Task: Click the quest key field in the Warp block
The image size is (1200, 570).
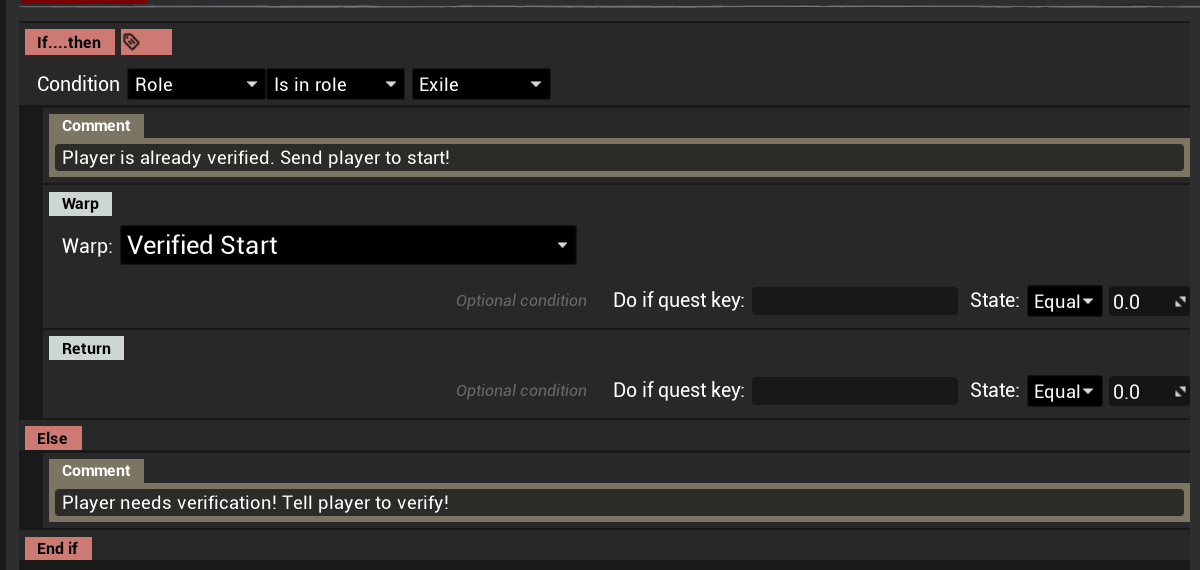Action: point(855,301)
